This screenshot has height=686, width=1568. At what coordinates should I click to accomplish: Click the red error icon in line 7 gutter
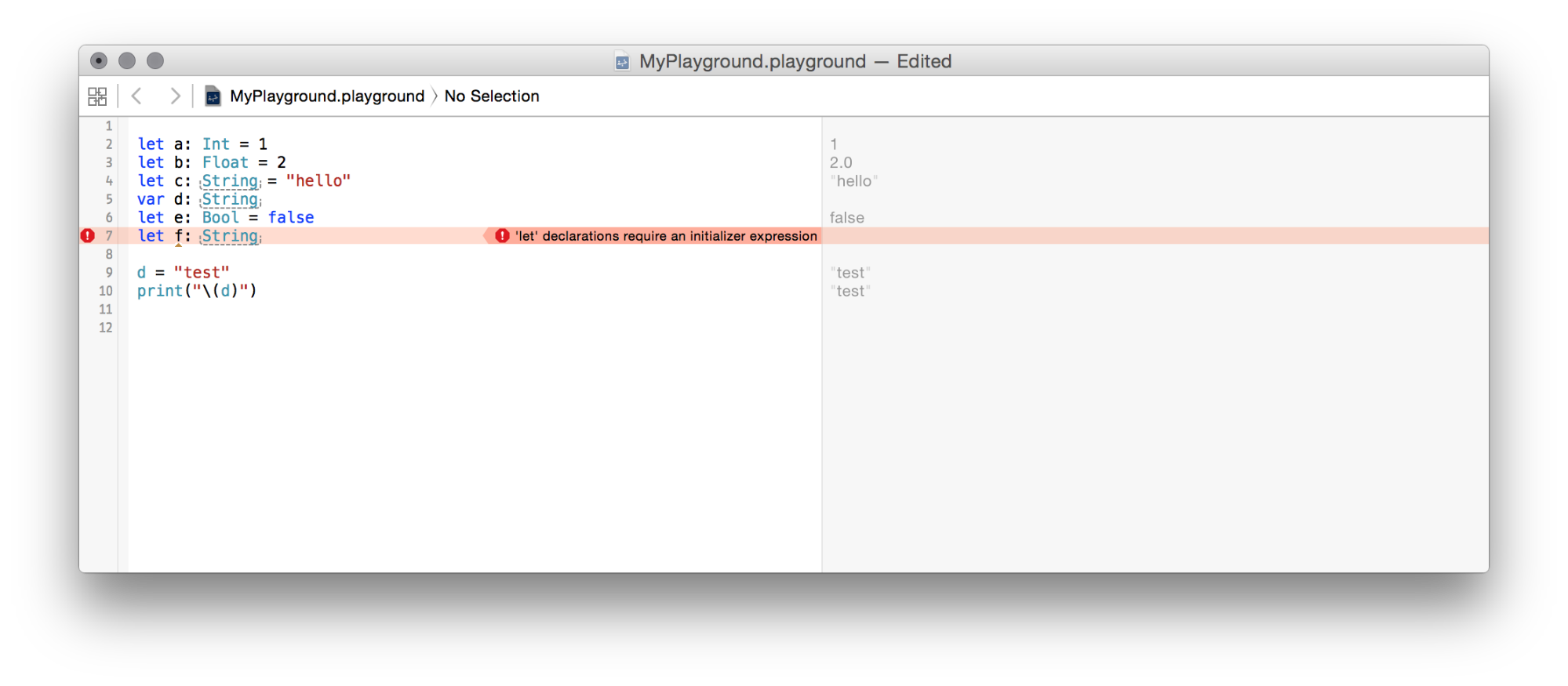88,236
